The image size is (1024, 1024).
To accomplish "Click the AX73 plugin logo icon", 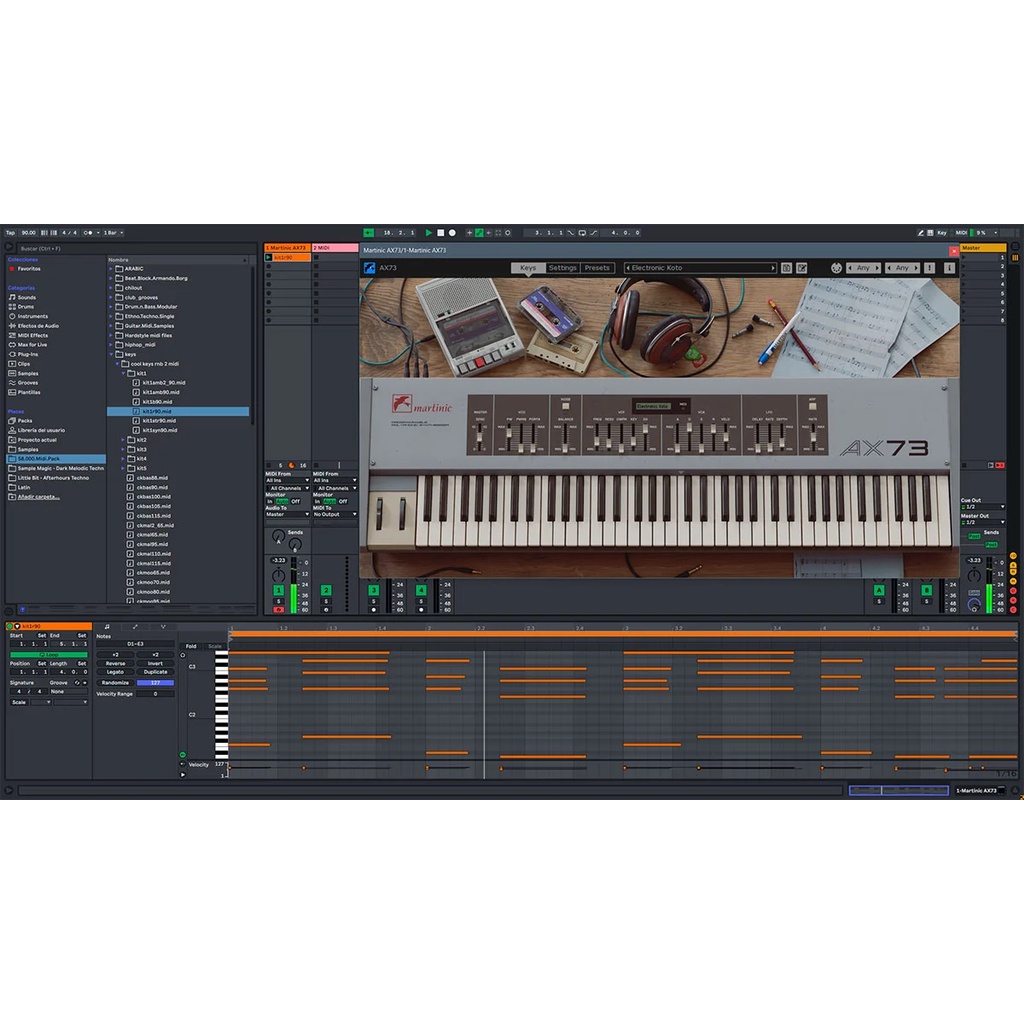I will 370,268.
